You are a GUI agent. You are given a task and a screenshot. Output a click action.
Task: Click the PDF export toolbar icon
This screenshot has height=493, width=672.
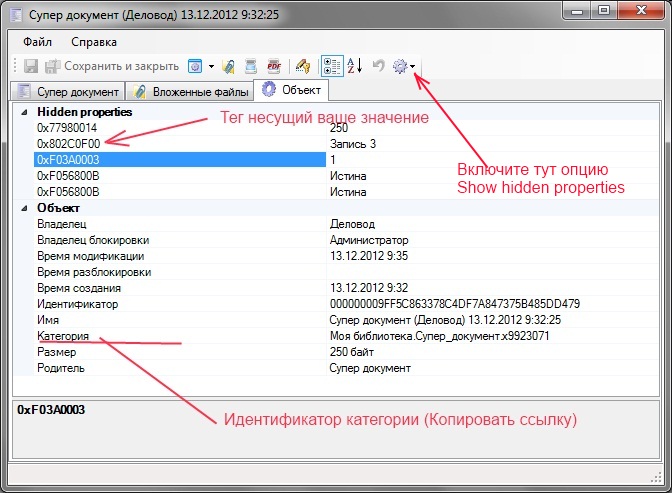(273, 67)
